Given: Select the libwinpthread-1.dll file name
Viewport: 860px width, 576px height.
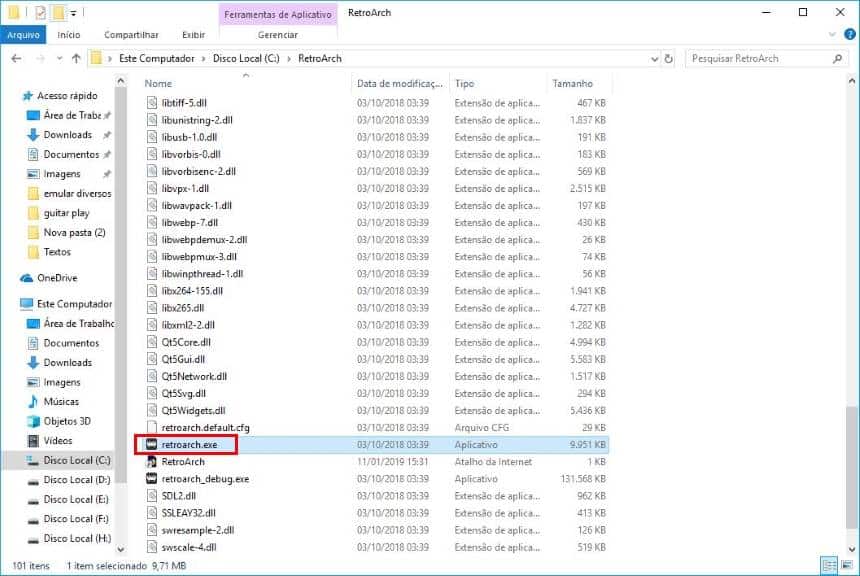Looking at the screenshot, I should click(x=202, y=274).
